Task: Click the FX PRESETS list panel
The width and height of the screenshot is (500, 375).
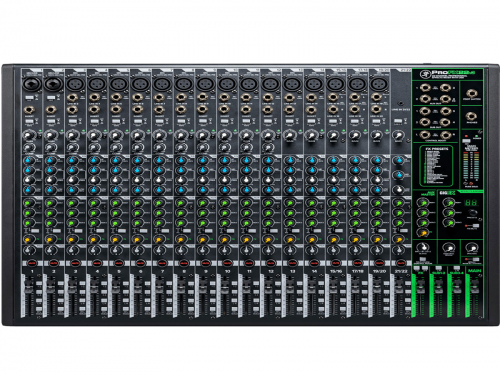Action: point(436,166)
